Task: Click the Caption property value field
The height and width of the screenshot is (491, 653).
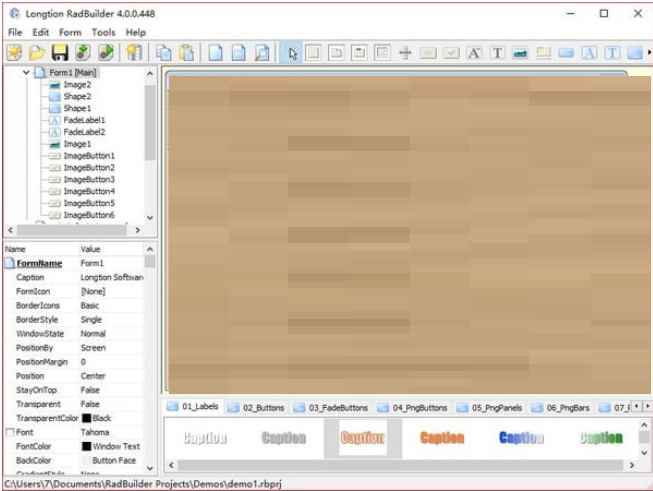Action: 111,277
